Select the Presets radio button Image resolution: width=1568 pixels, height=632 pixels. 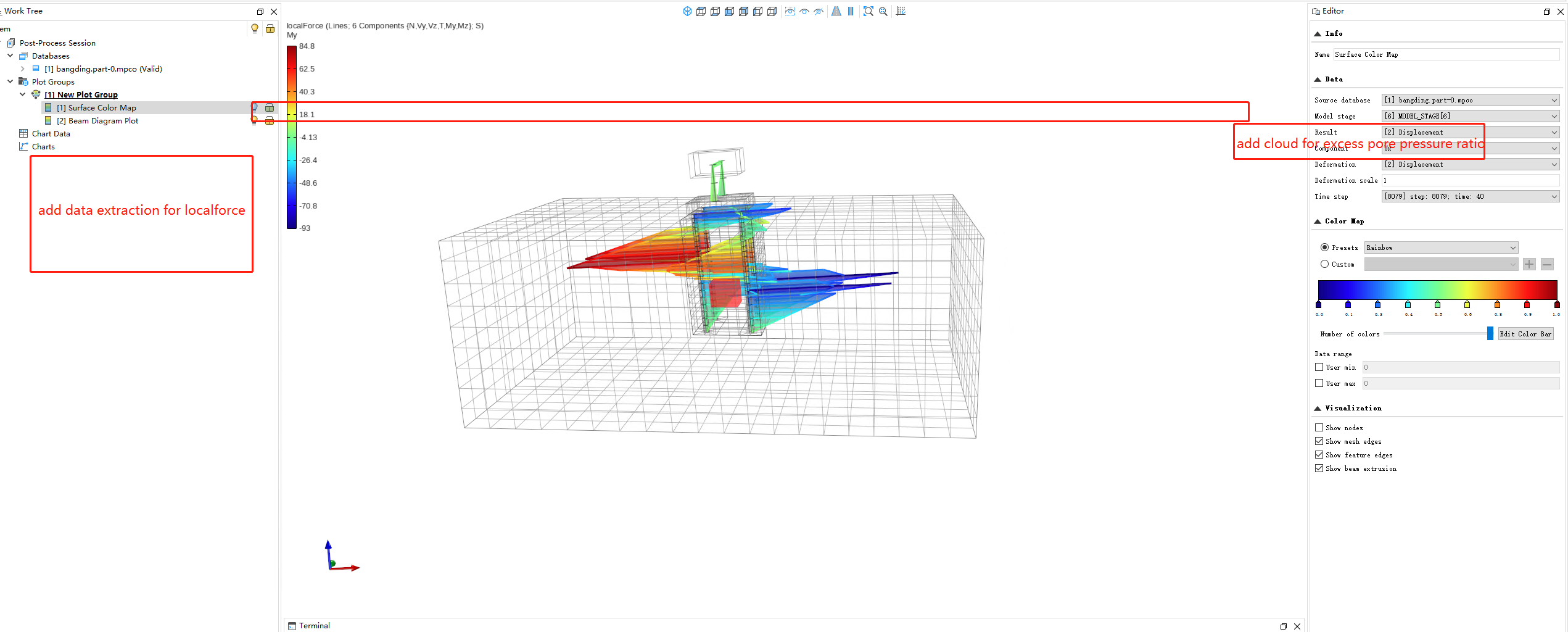tap(1324, 247)
